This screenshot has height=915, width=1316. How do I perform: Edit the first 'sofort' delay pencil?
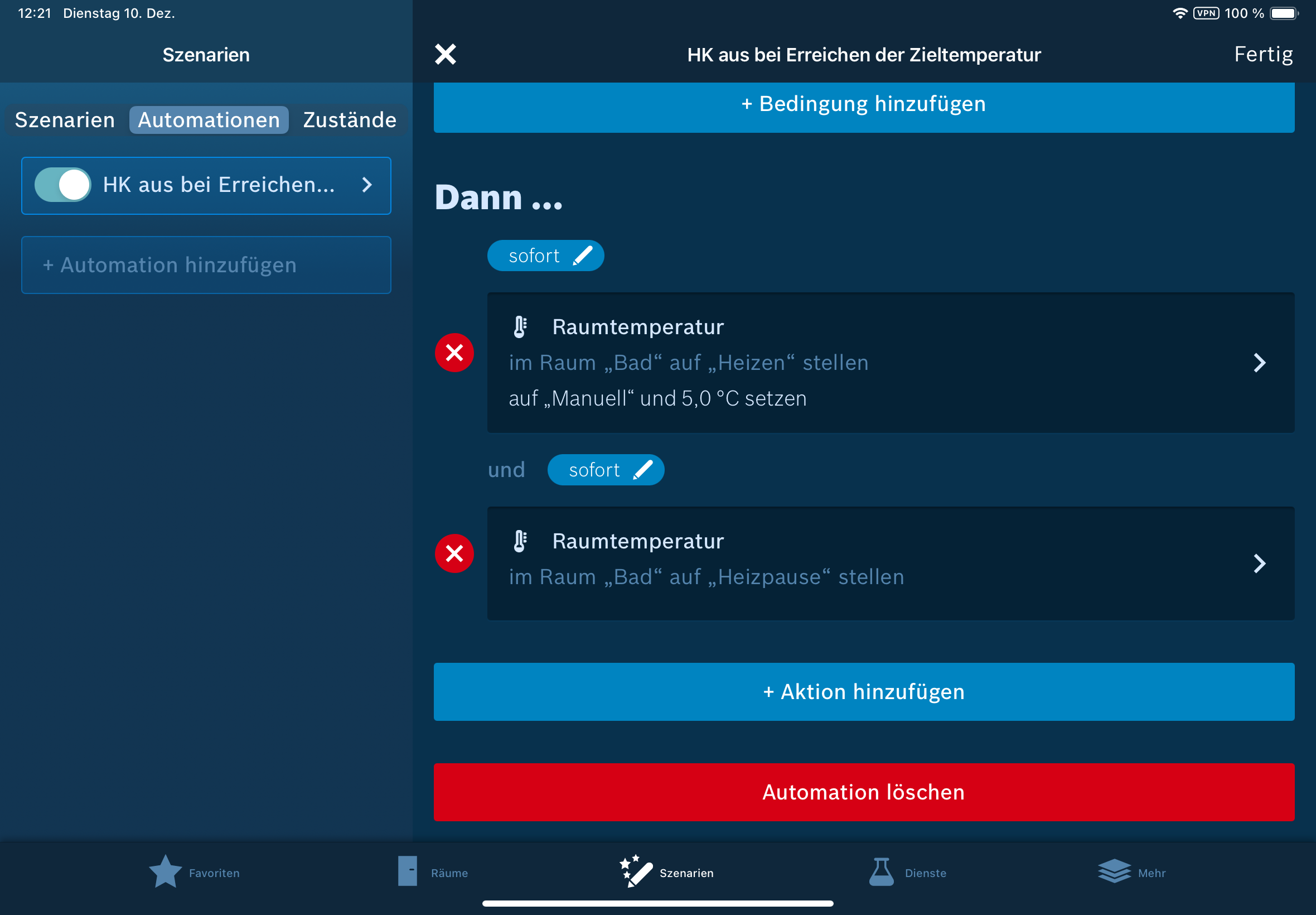[582, 256]
